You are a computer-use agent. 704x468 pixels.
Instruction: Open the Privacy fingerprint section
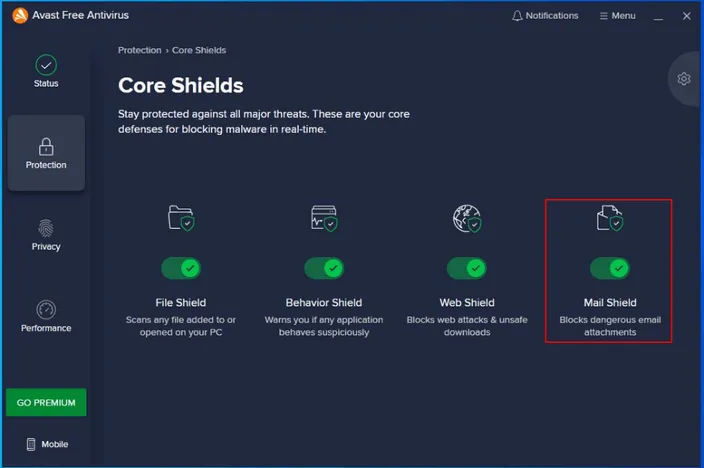(x=46, y=234)
